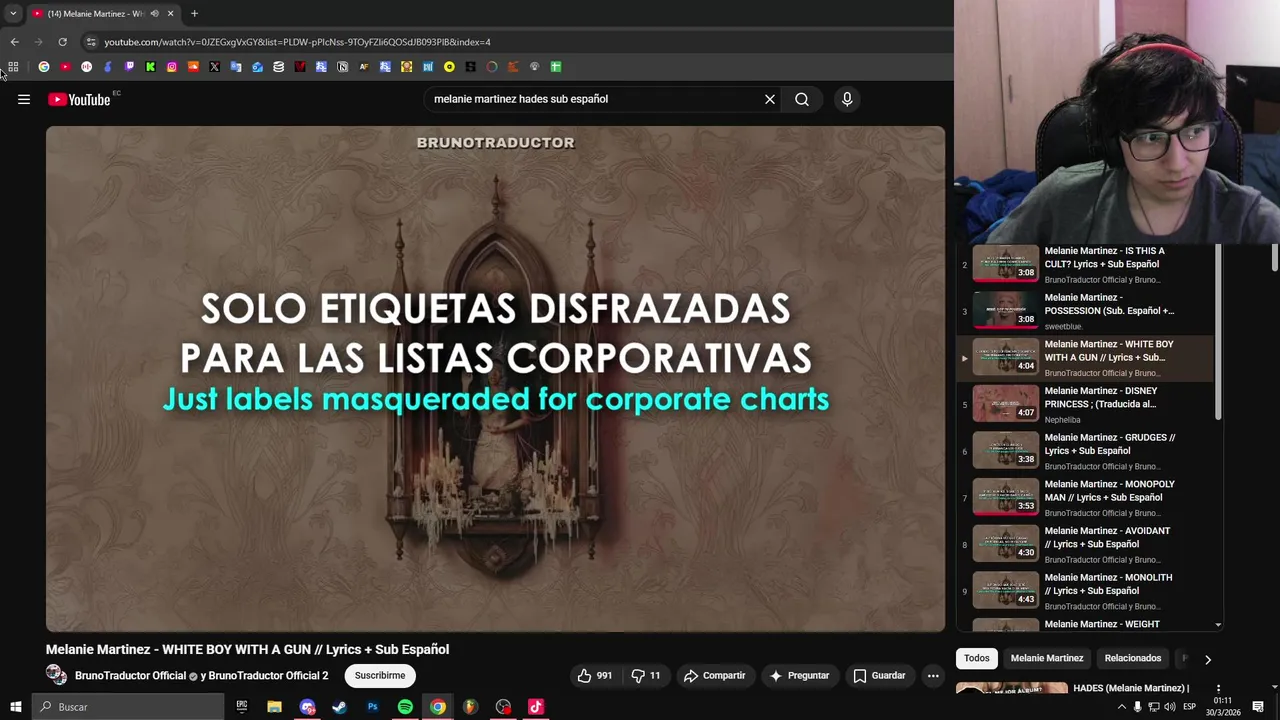The height and width of the screenshot is (720, 1280).
Task: Open the Windows notification center
Action: [1258, 707]
